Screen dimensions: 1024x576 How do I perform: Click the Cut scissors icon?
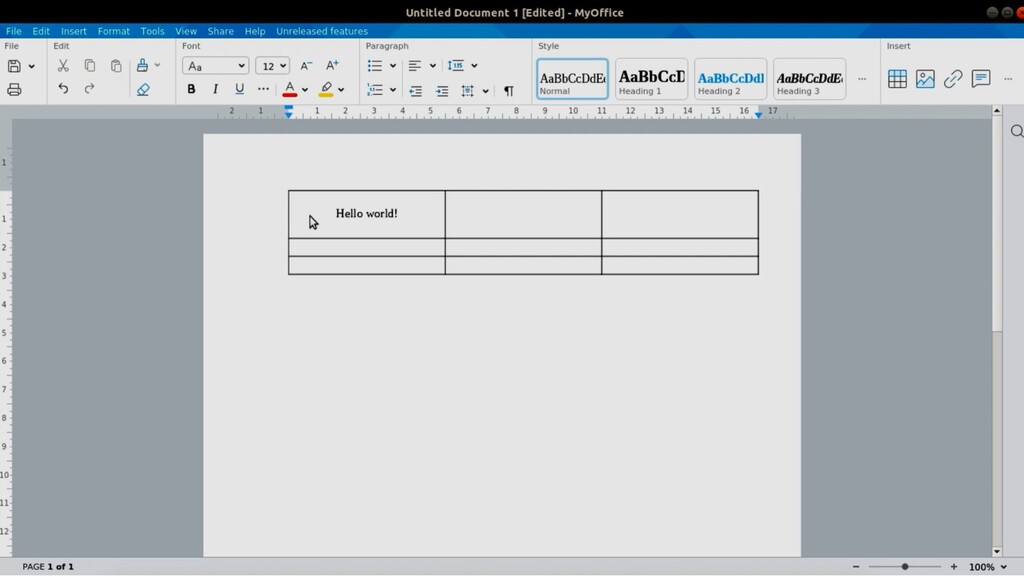(63, 65)
